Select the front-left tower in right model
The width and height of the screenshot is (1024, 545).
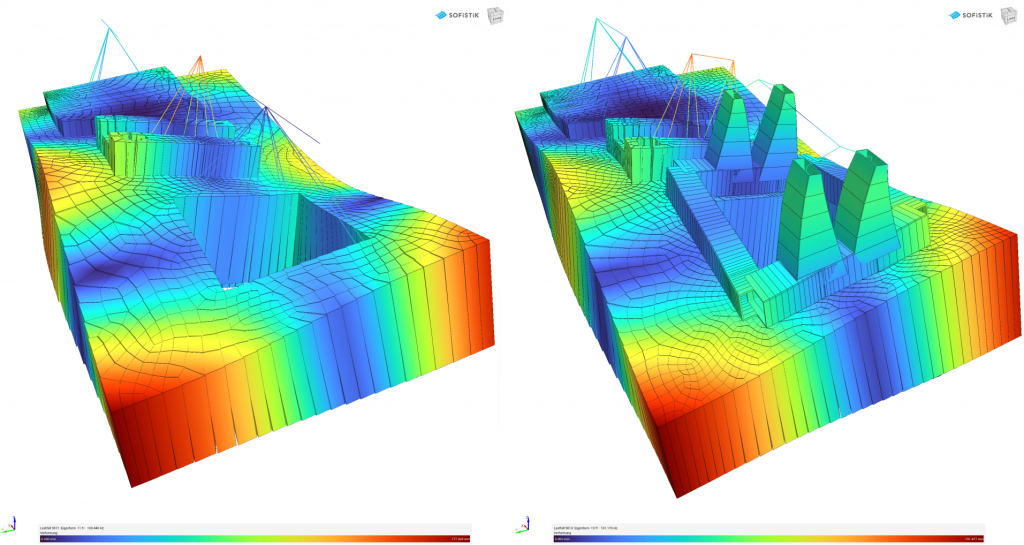pos(808,218)
